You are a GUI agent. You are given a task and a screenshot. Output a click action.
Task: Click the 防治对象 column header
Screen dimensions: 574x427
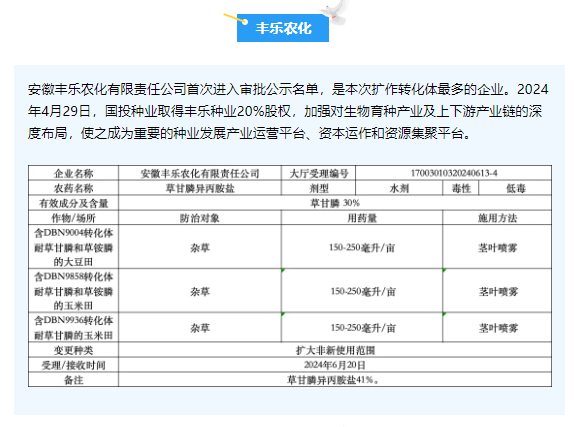point(200,218)
